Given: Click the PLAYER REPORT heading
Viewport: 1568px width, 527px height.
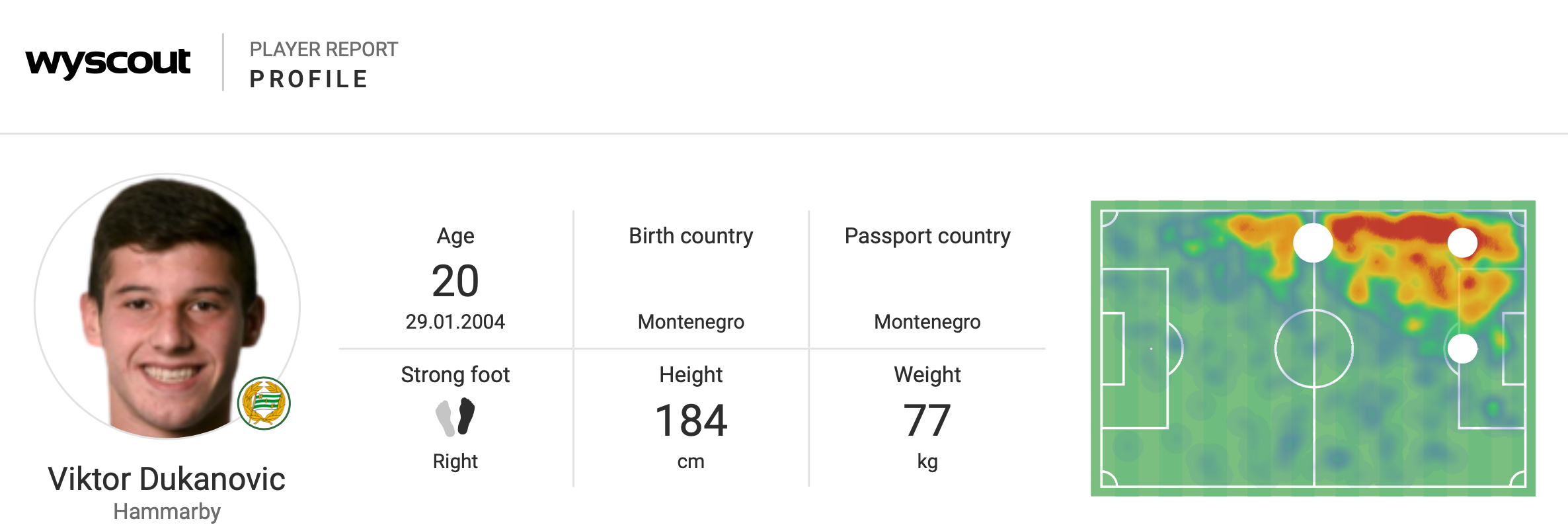Looking at the screenshot, I should coord(323,50).
